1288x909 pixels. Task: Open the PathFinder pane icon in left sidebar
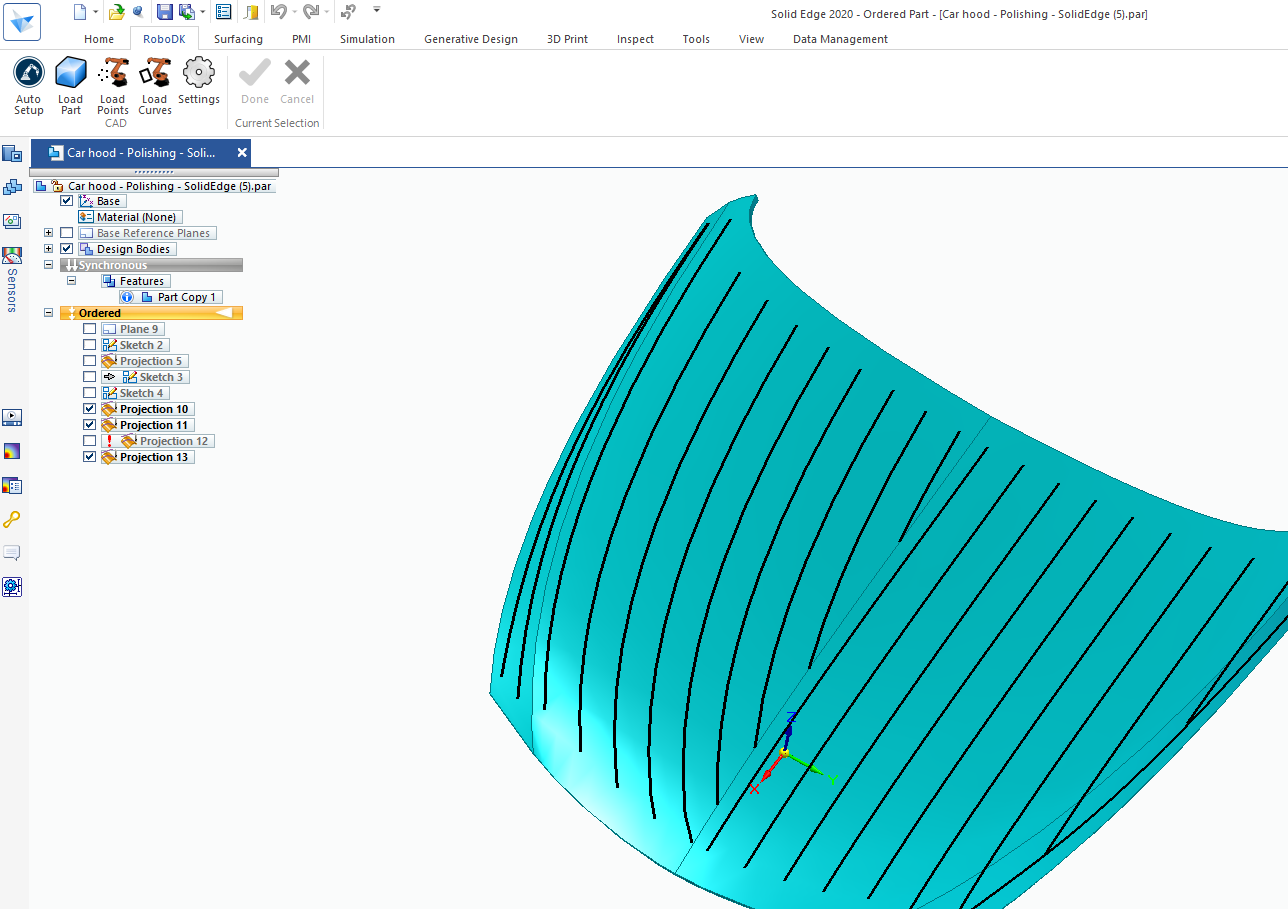[12, 153]
